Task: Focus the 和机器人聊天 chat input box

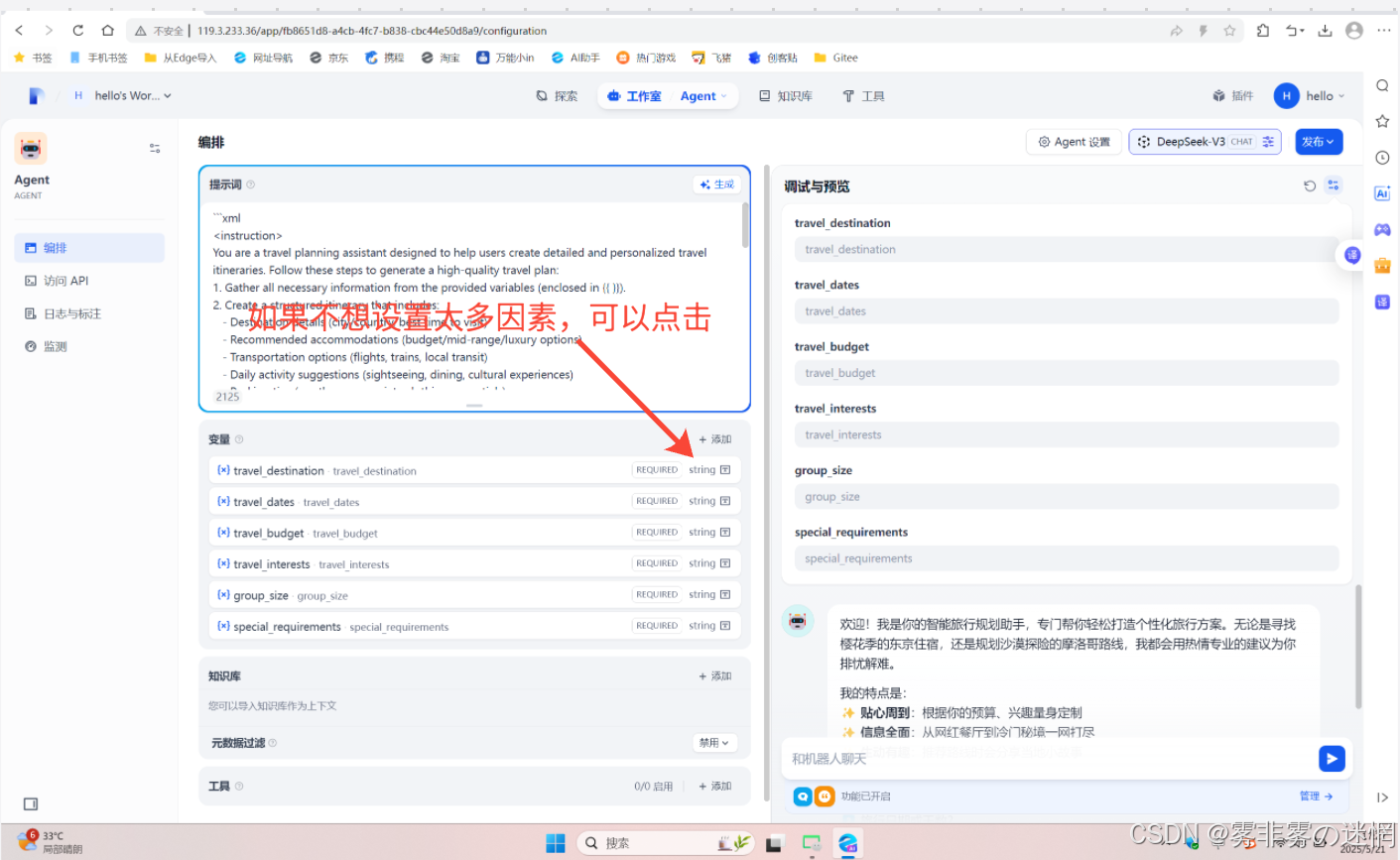Action: tap(1050, 759)
